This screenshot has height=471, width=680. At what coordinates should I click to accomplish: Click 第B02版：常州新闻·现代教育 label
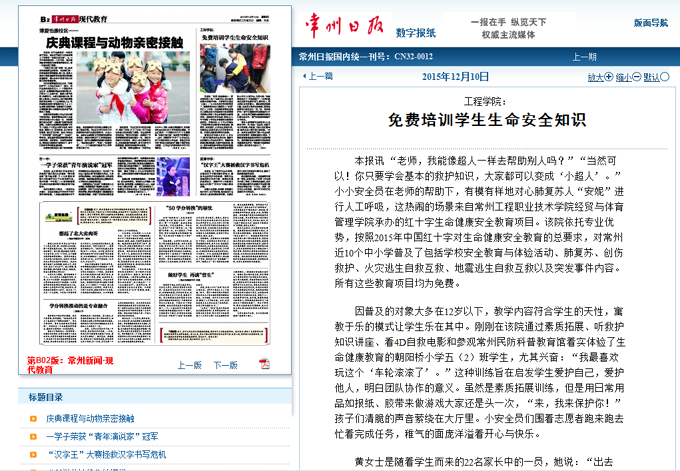pyautogui.click(x=70, y=365)
